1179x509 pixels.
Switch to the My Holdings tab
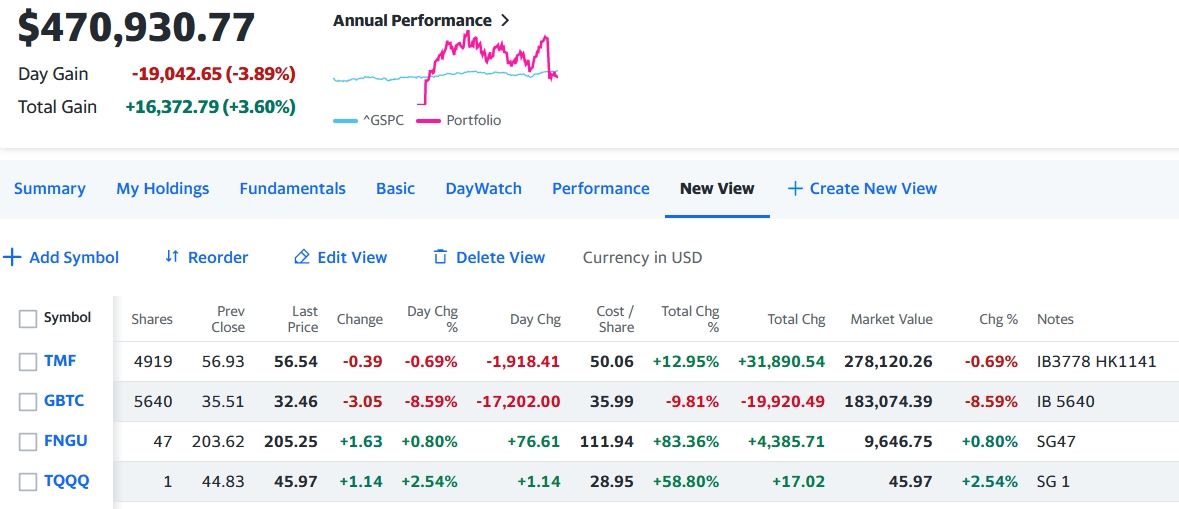pos(162,188)
